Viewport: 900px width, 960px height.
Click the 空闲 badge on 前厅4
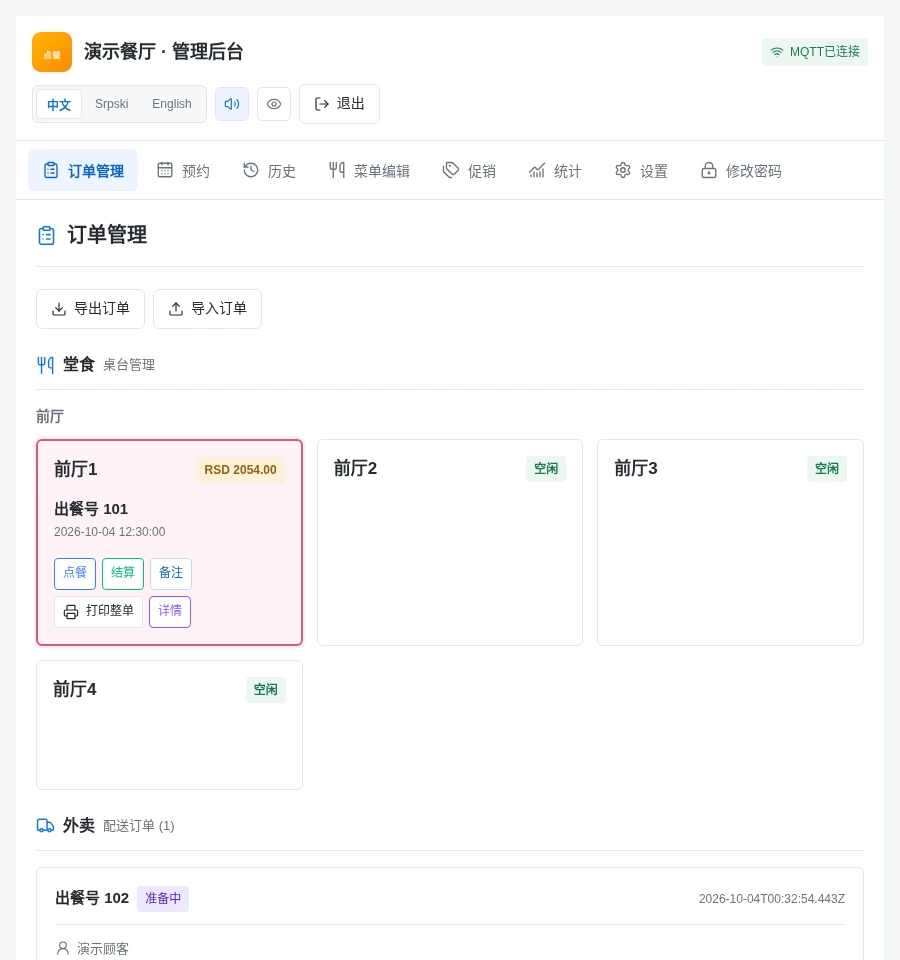266,690
